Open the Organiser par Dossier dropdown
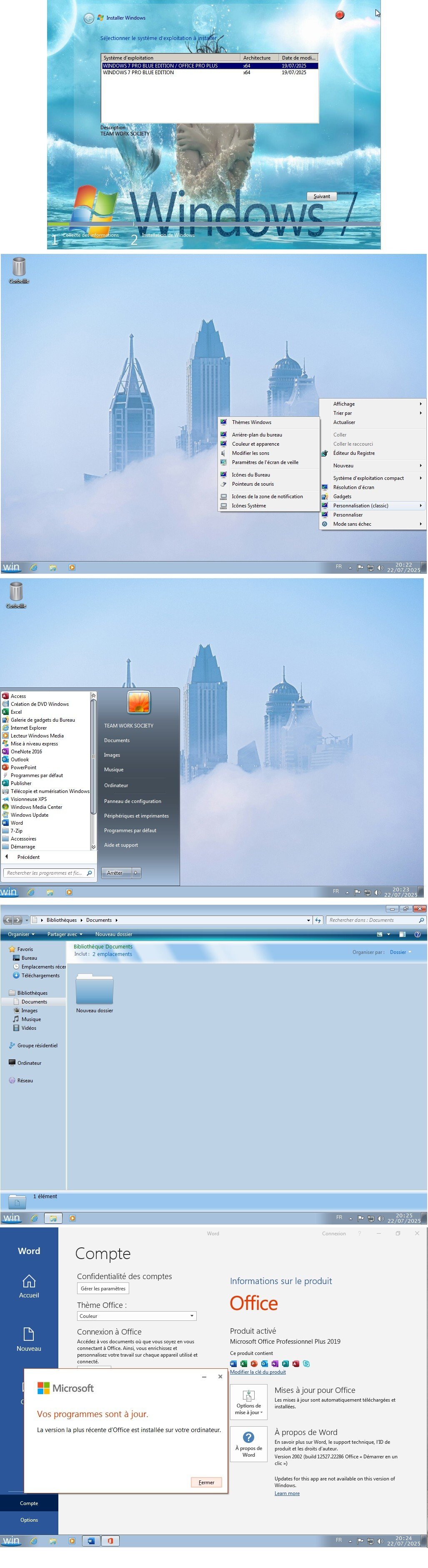The image size is (428, 1568). (400, 953)
